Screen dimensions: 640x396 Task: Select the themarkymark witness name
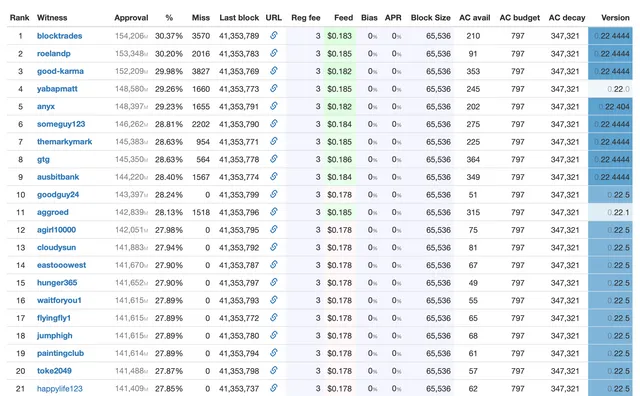[64, 142]
